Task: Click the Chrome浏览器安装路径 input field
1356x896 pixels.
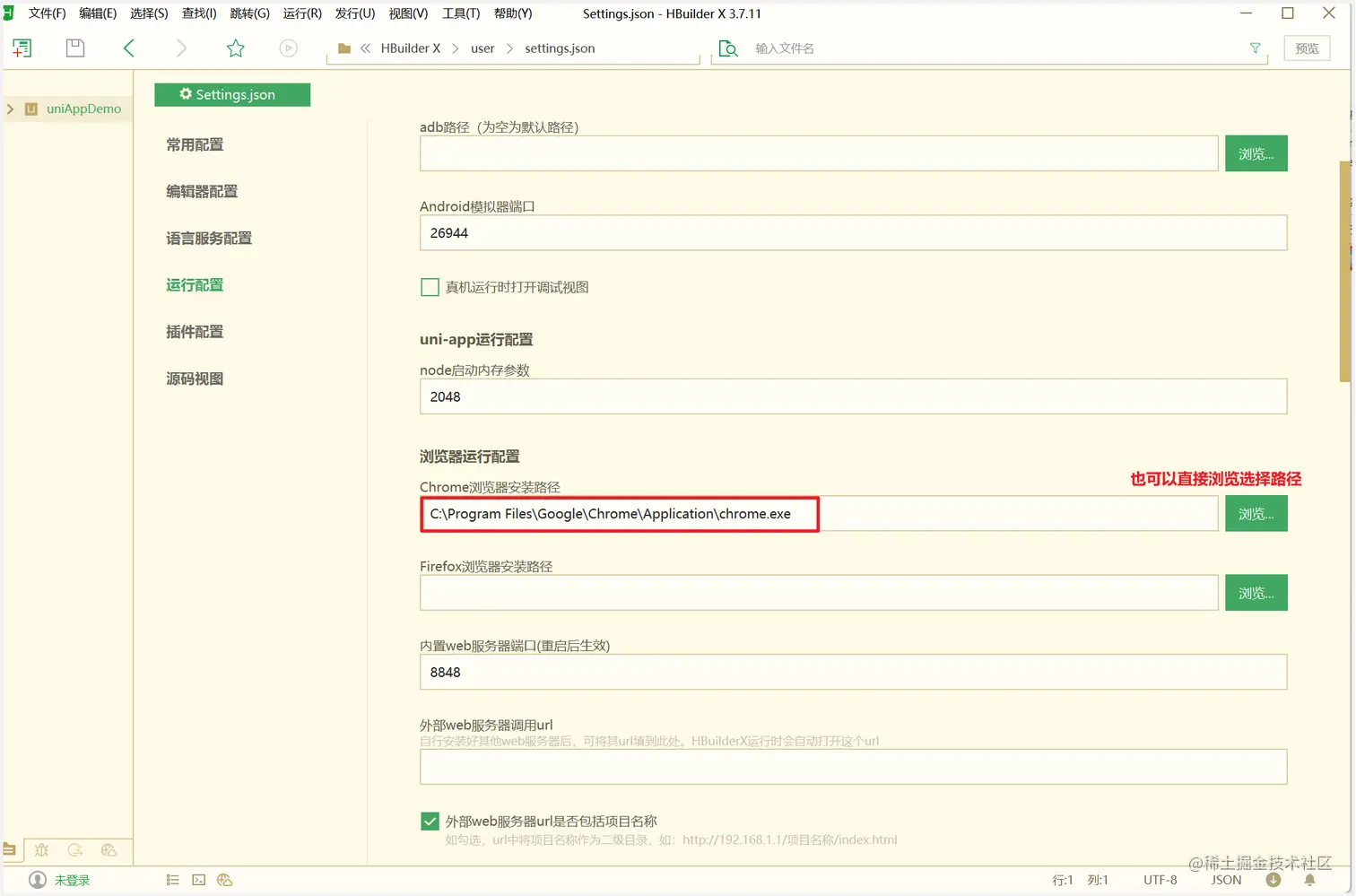Action: [819, 514]
